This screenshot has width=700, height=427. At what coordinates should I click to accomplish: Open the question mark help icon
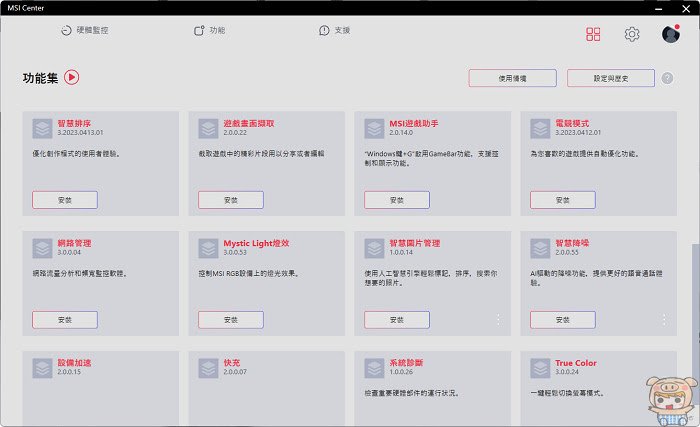point(667,78)
